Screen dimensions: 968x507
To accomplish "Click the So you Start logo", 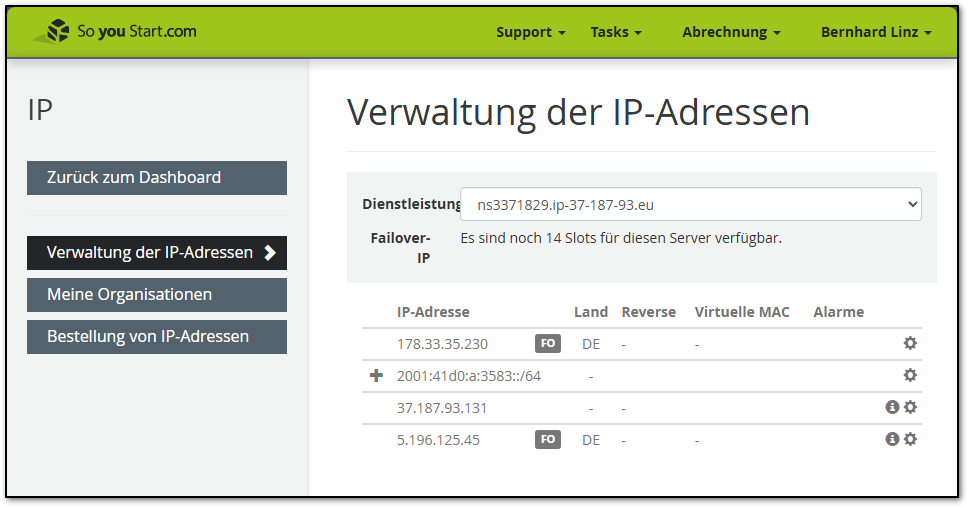I will (x=115, y=31).
